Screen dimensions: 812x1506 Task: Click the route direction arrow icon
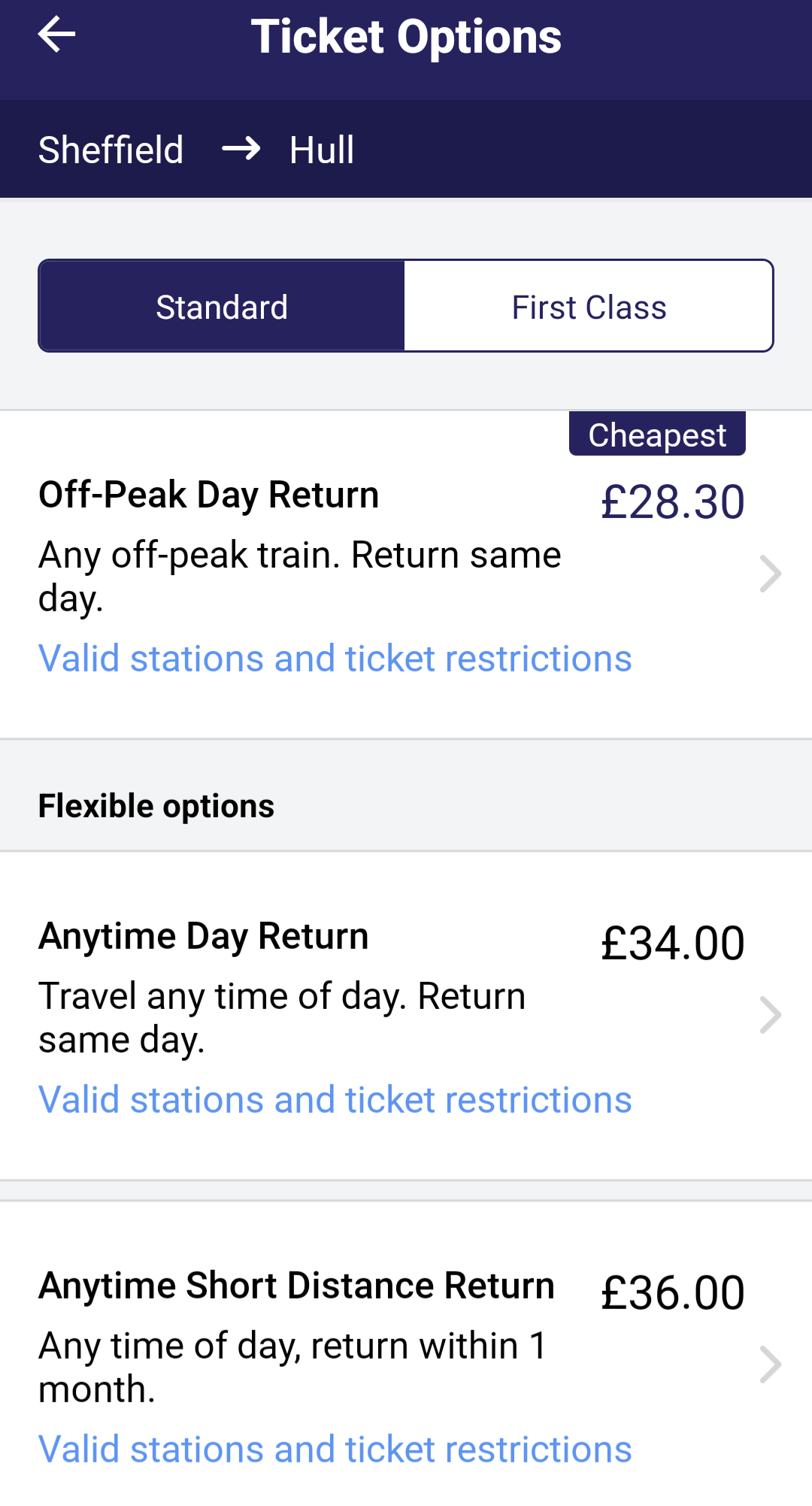click(x=241, y=149)
